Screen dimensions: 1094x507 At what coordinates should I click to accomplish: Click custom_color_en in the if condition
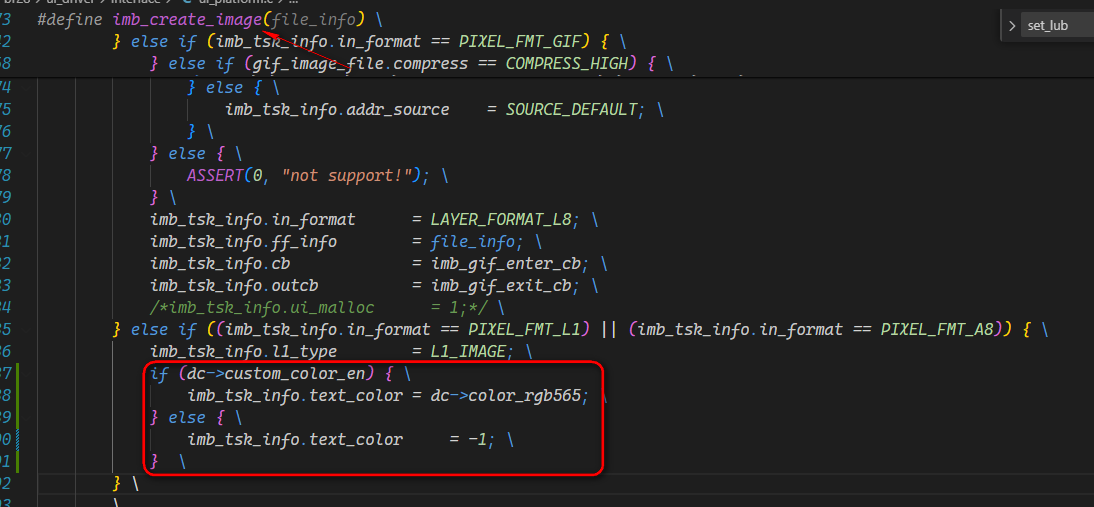(295, 374)
